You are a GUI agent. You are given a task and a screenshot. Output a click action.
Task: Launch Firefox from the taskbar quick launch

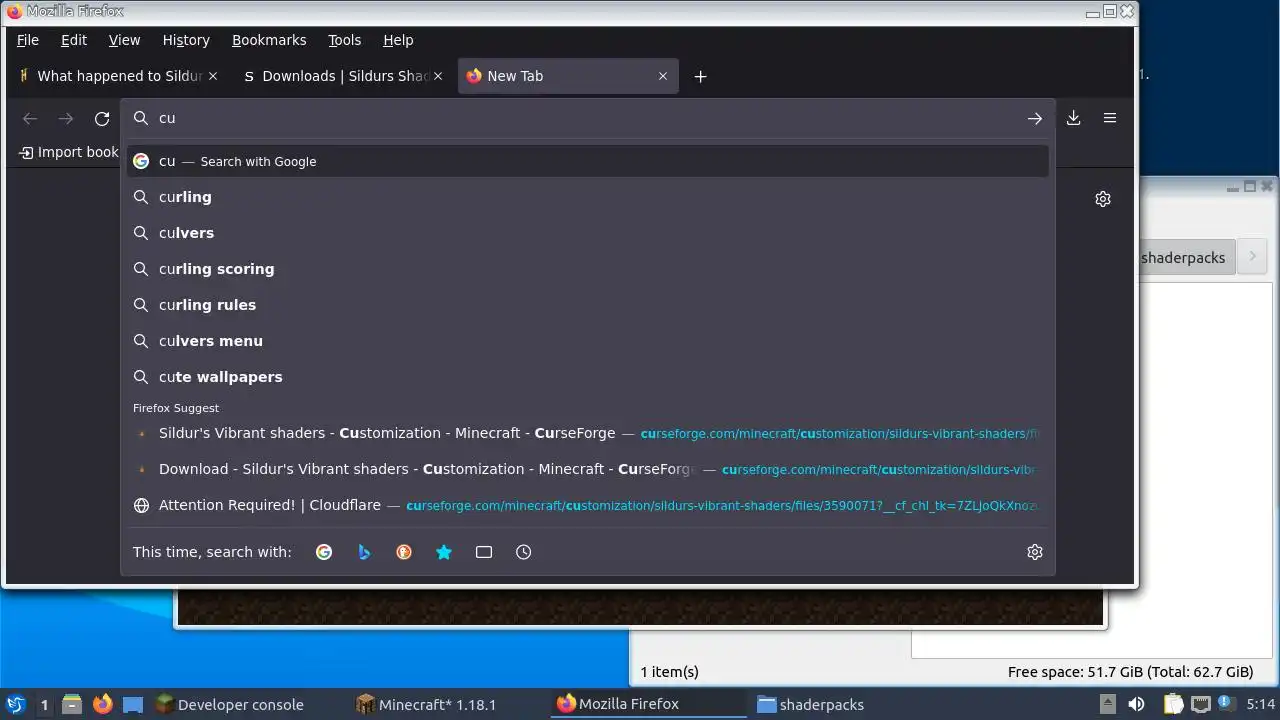(102, 704)
